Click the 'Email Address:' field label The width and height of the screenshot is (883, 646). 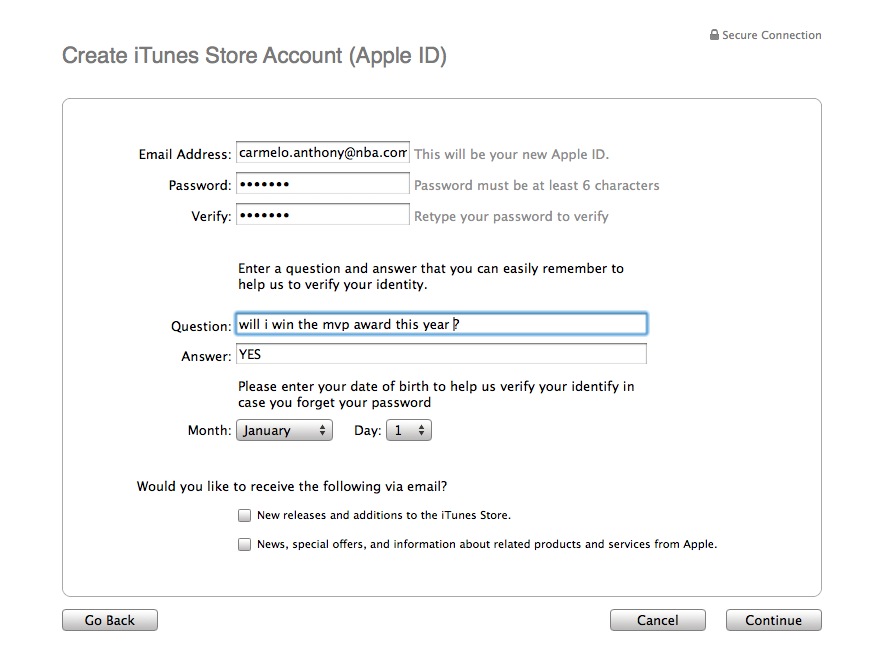tap(185, 155)
